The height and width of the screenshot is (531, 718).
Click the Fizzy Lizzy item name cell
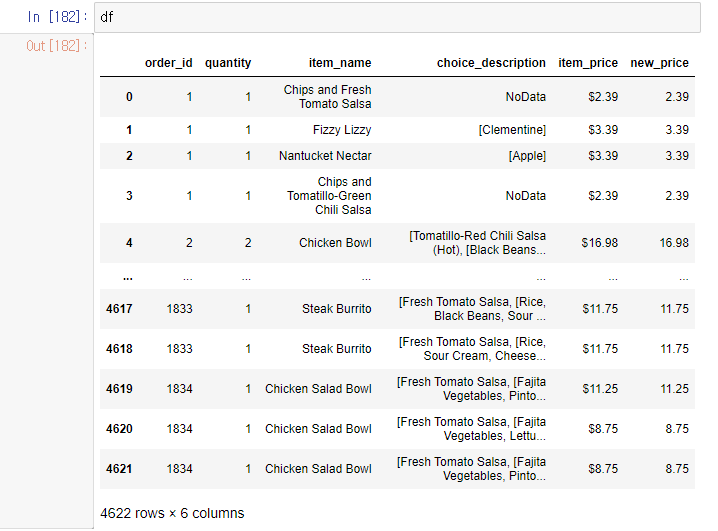click(x=342, y=130)
